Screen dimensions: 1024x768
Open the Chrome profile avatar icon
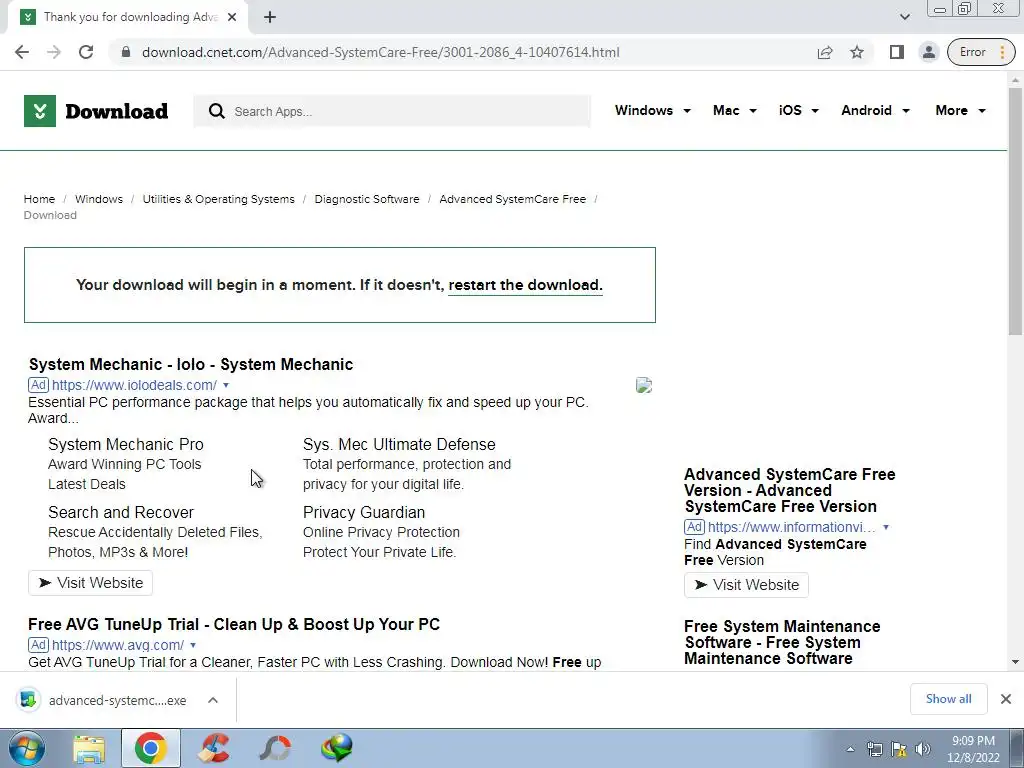[929, 52]
